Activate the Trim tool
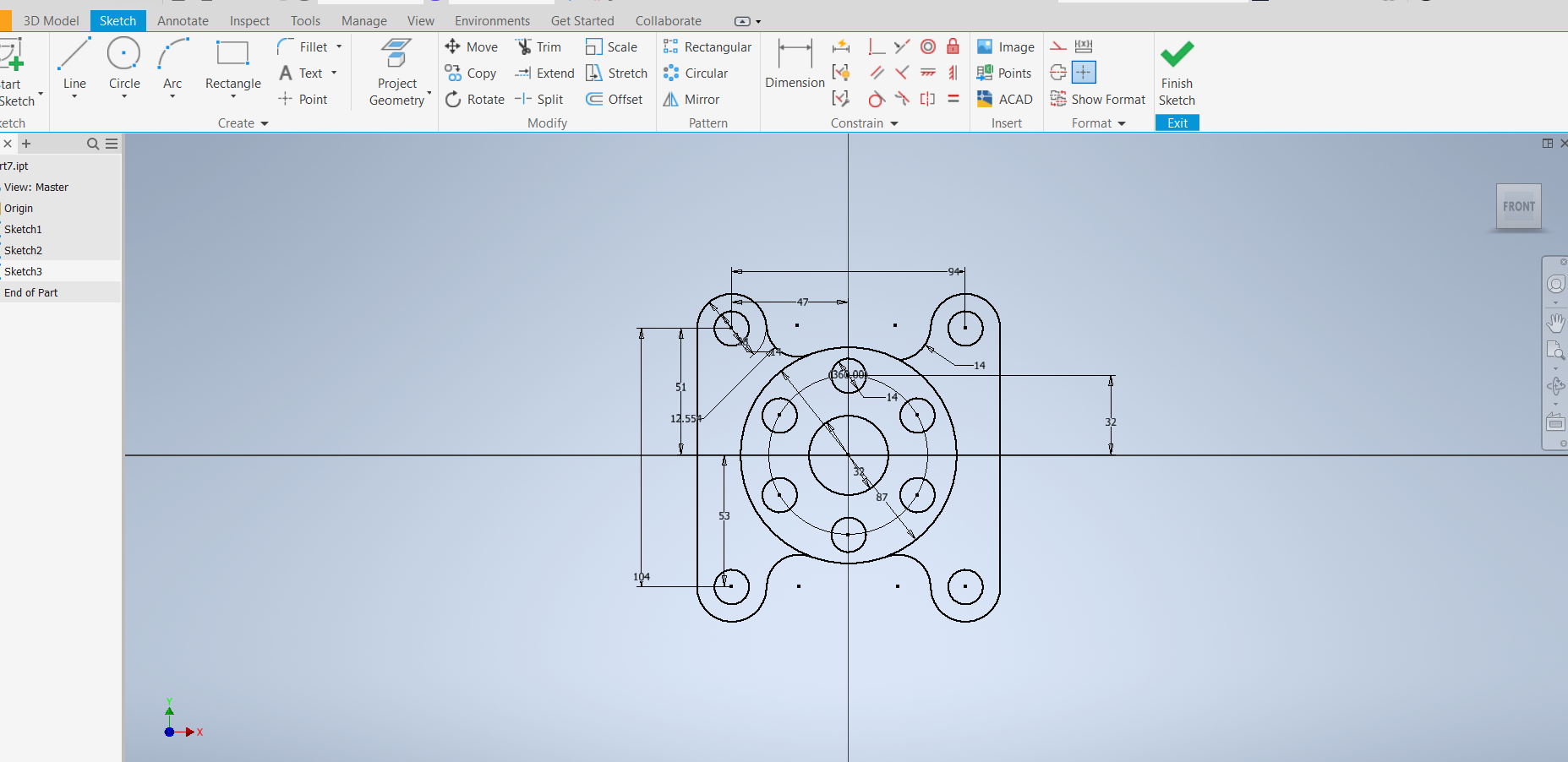The width and height of the screenshot is (1568, 762). tap(538, 47)
